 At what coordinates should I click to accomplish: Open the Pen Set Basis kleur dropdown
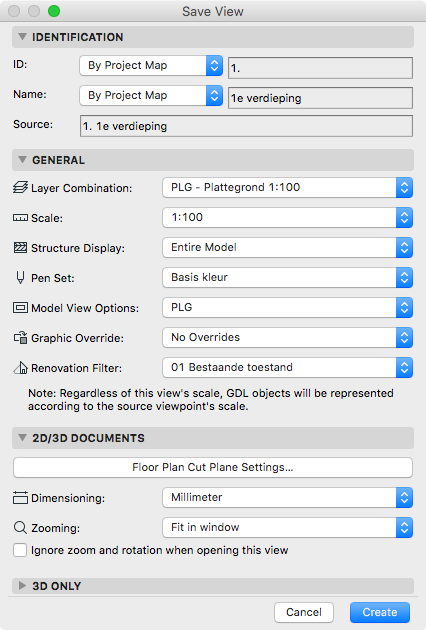pos(287,277)
